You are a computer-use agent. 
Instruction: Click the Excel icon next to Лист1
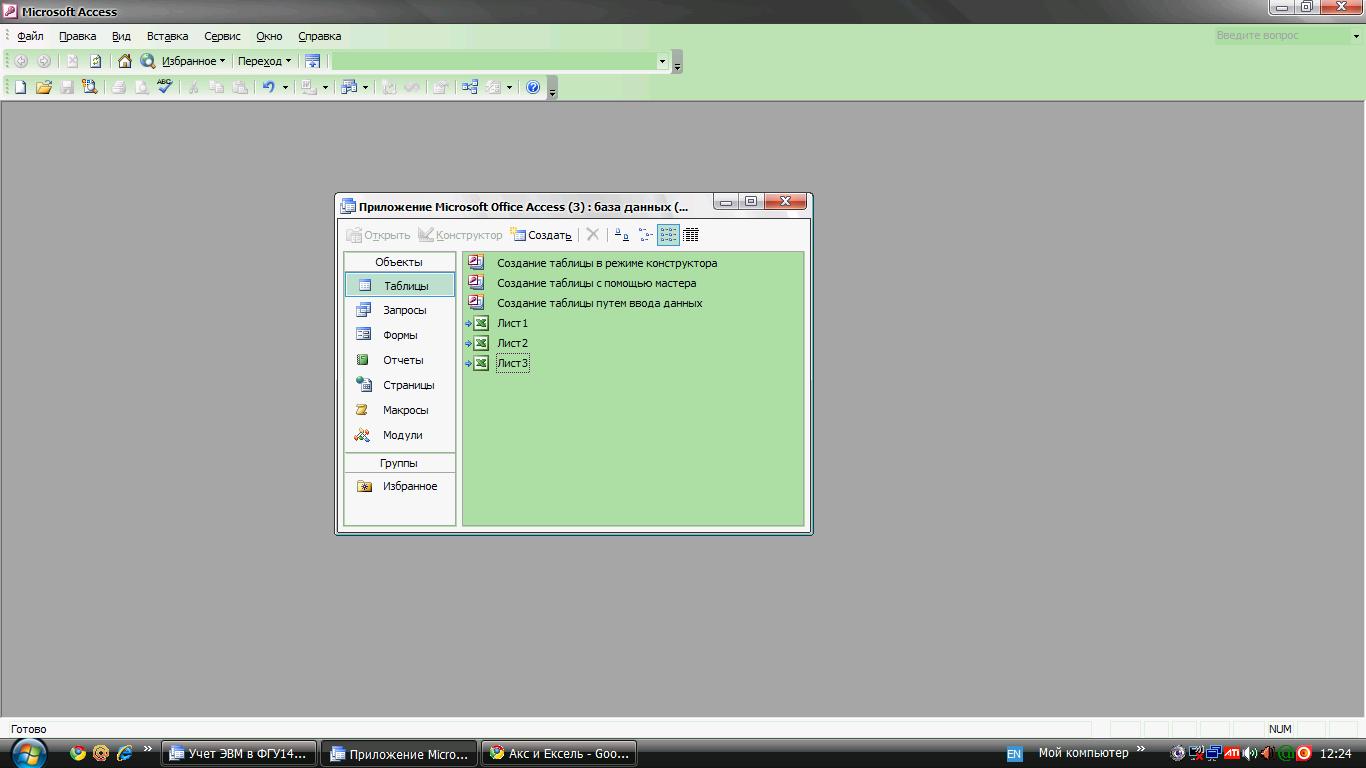pyautogui.click(x=481, y=323)
